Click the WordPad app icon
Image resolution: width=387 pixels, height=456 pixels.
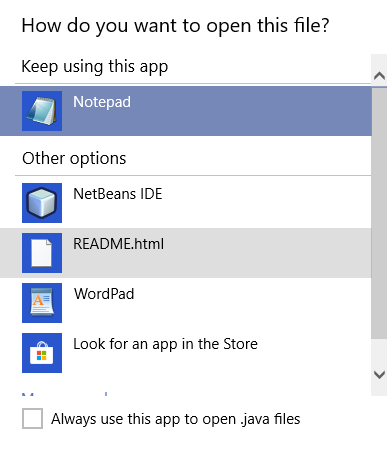[x=42, y=303]
